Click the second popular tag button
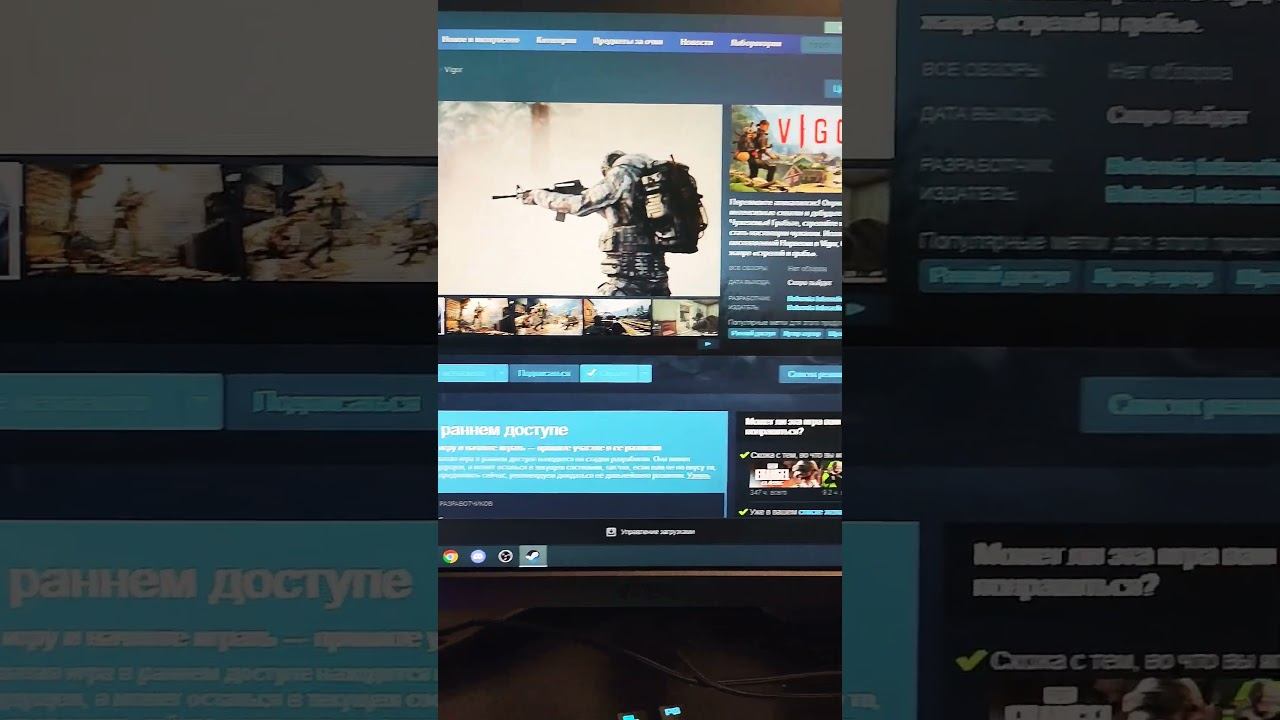Image resolution: width=1280 pixels, height=720 pixels. pyautogui.click(x=803, y=333)
